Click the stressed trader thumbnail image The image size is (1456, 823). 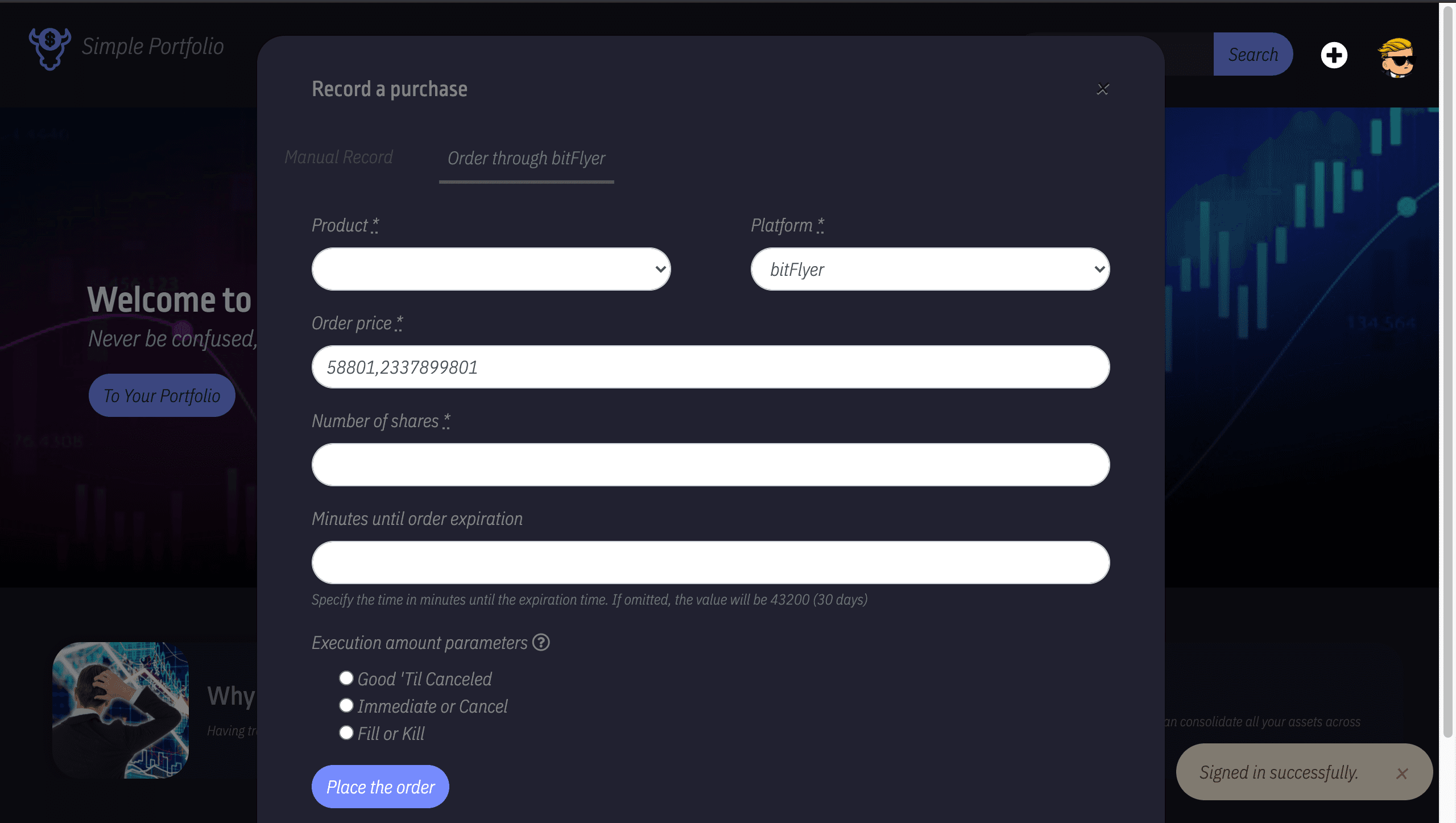click(121, 710)
